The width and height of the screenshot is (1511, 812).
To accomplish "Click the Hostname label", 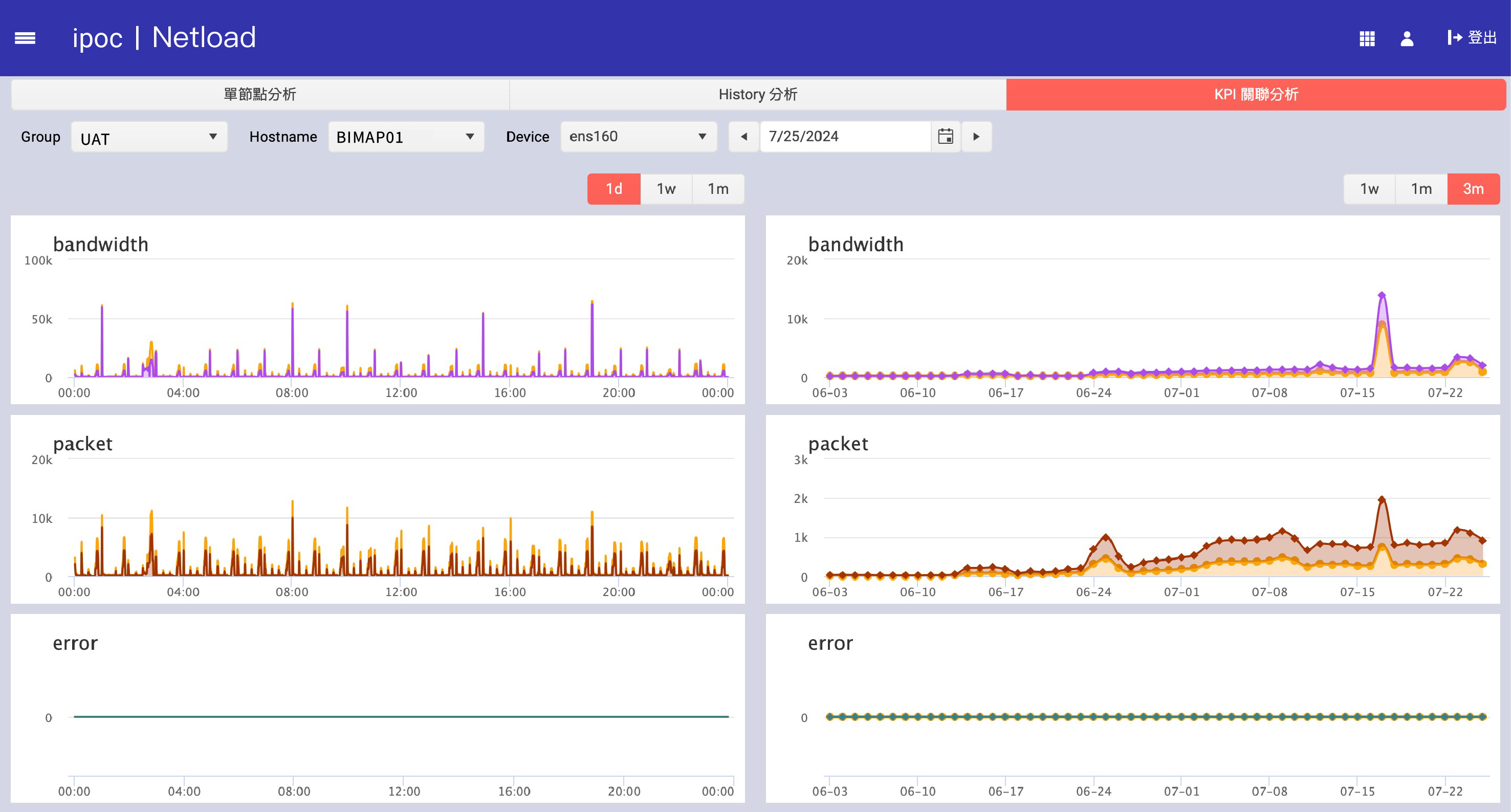I will pyautogui.click(x=283, y=137).
